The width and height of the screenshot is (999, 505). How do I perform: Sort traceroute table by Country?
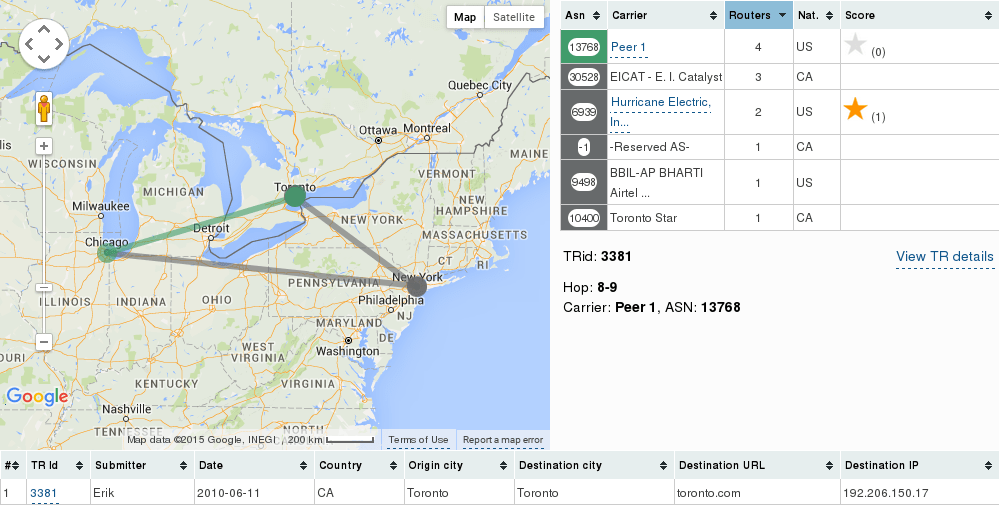[x=359, y=466]
